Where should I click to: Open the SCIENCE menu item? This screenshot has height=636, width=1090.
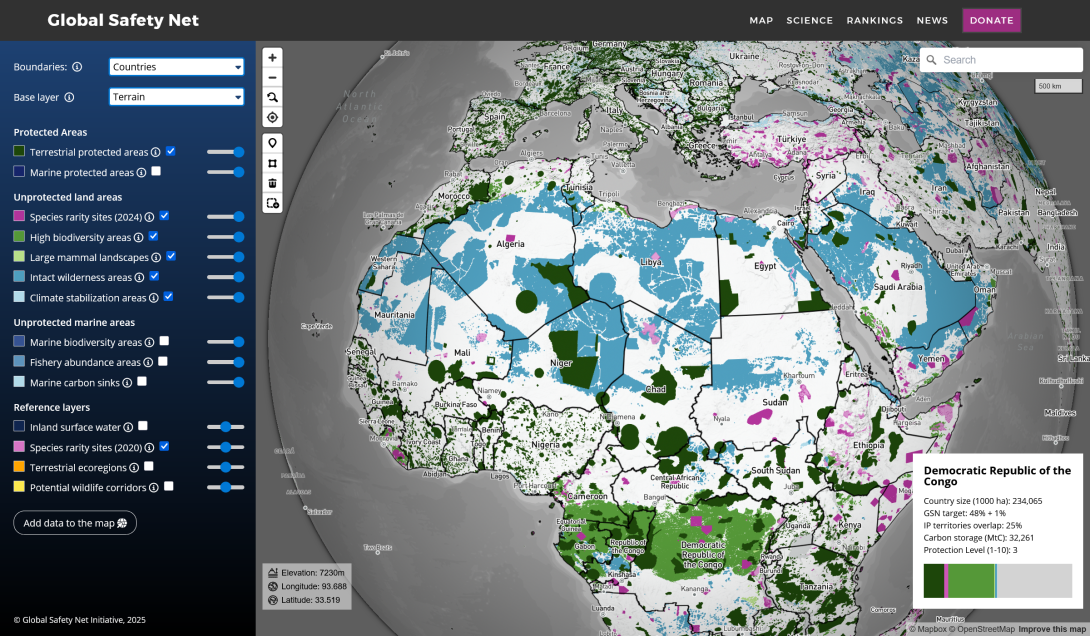click(x=809, y=20)
